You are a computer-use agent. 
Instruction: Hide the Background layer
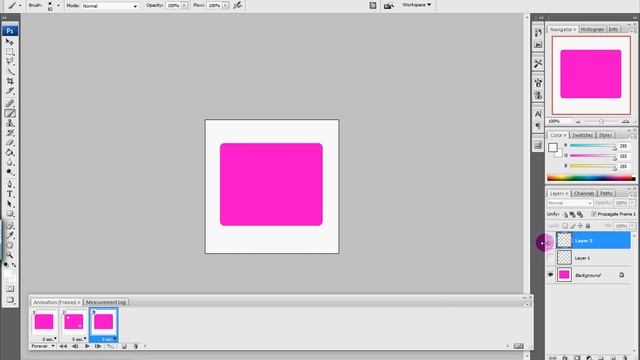point(550,275)
